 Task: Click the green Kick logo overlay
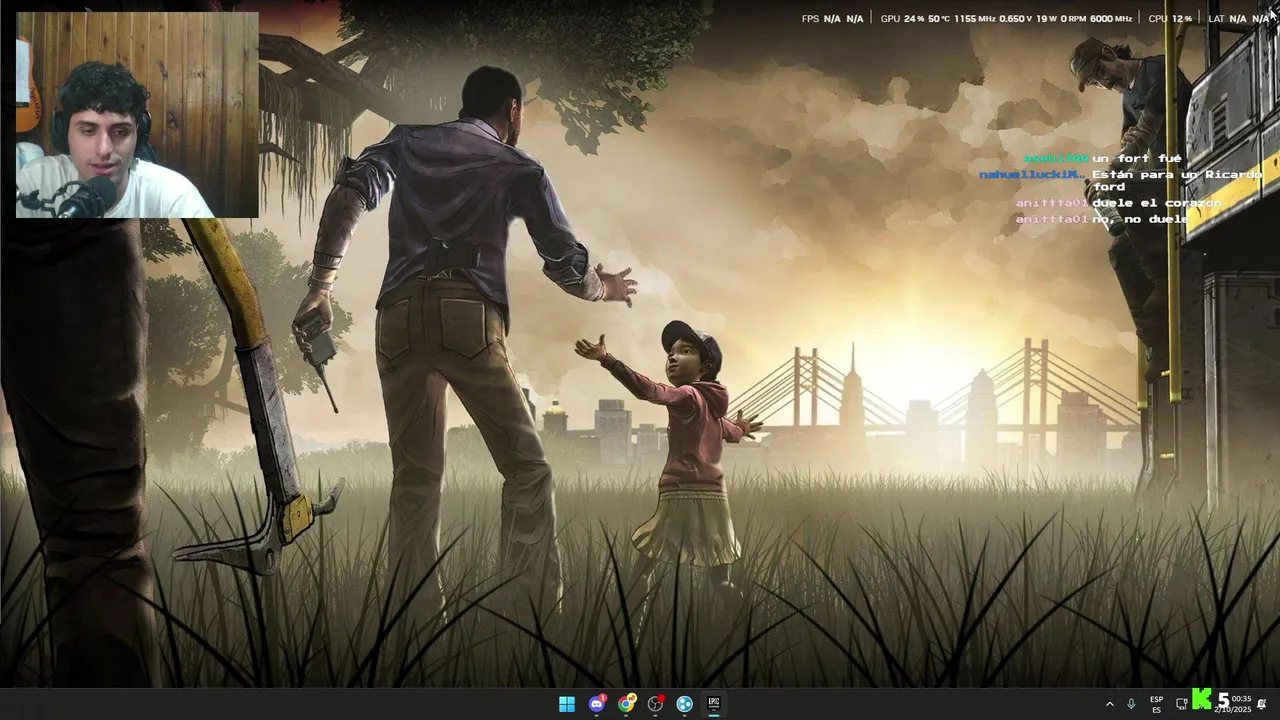[1203, 700]
